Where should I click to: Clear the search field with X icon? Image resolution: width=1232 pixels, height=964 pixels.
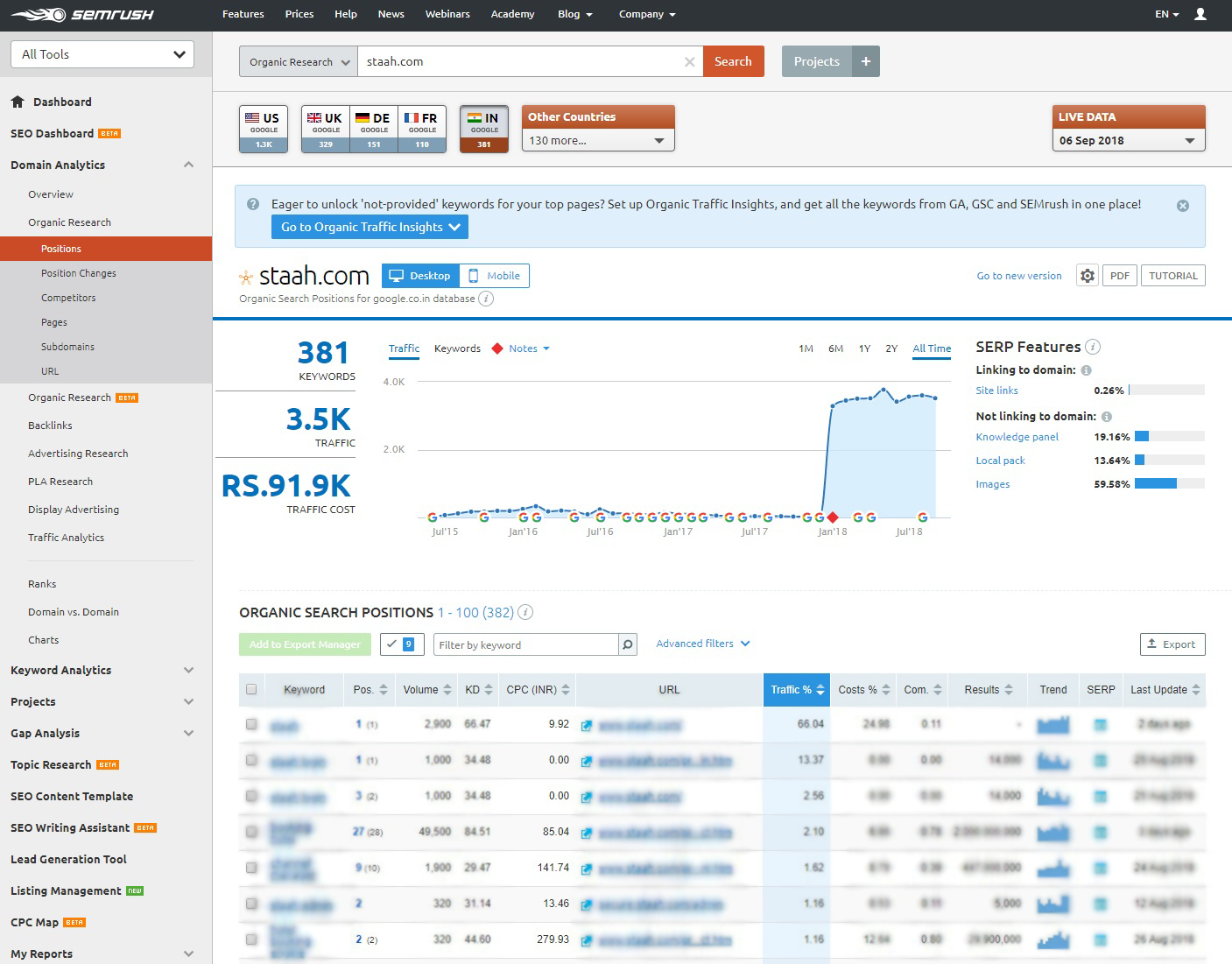click(x=689, y=61)
